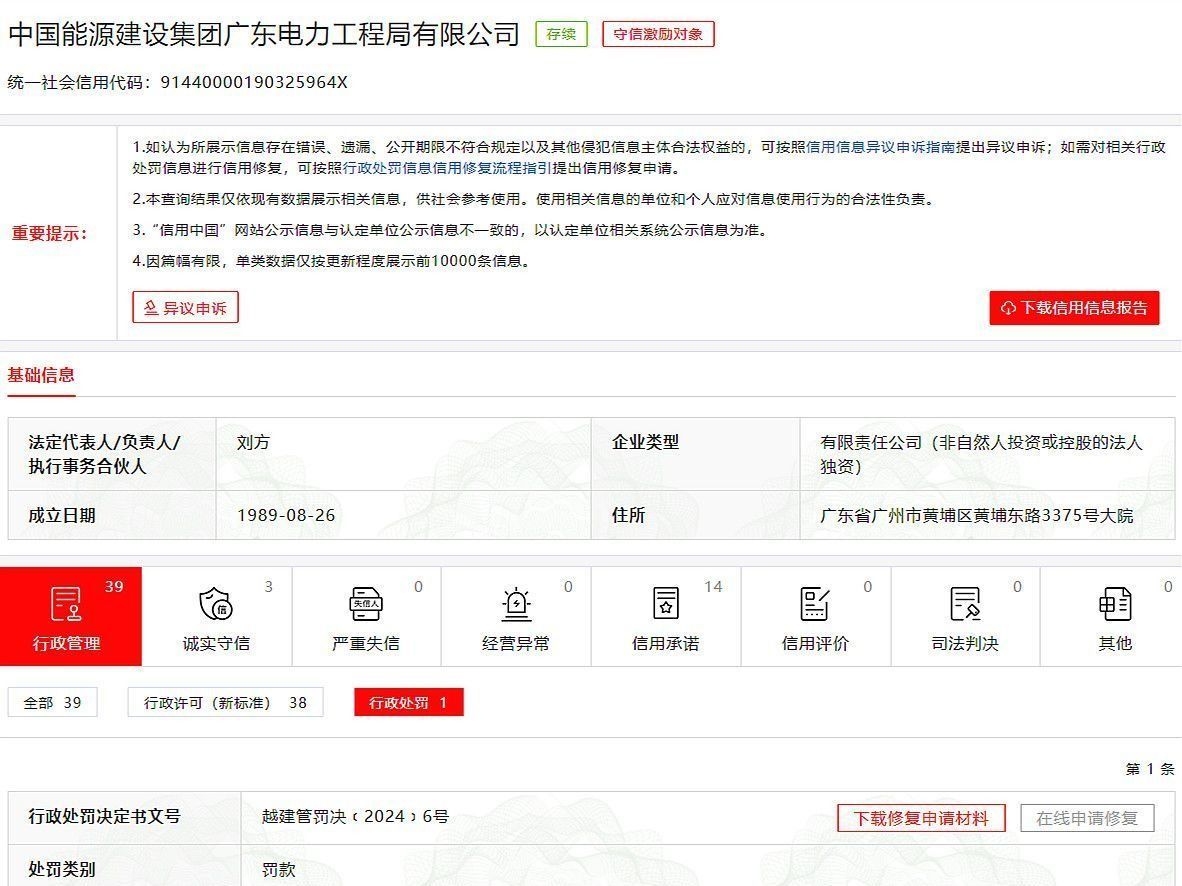Open 信用信息异议申诉指南 link
The width and height of the screenshot is (1182, 886).
point(881,147)
